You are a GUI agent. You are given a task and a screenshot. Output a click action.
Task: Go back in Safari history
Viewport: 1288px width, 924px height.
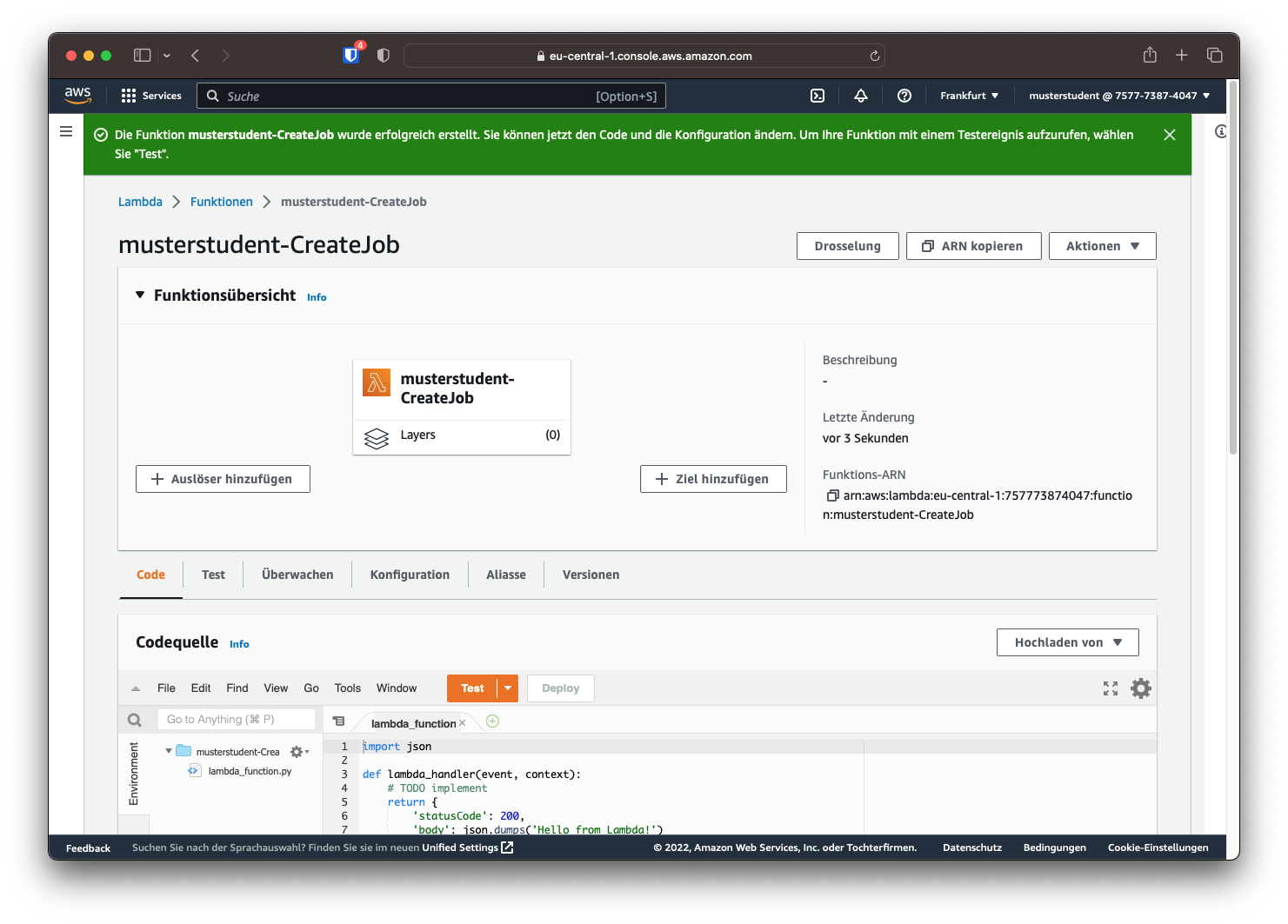[196, 55]
